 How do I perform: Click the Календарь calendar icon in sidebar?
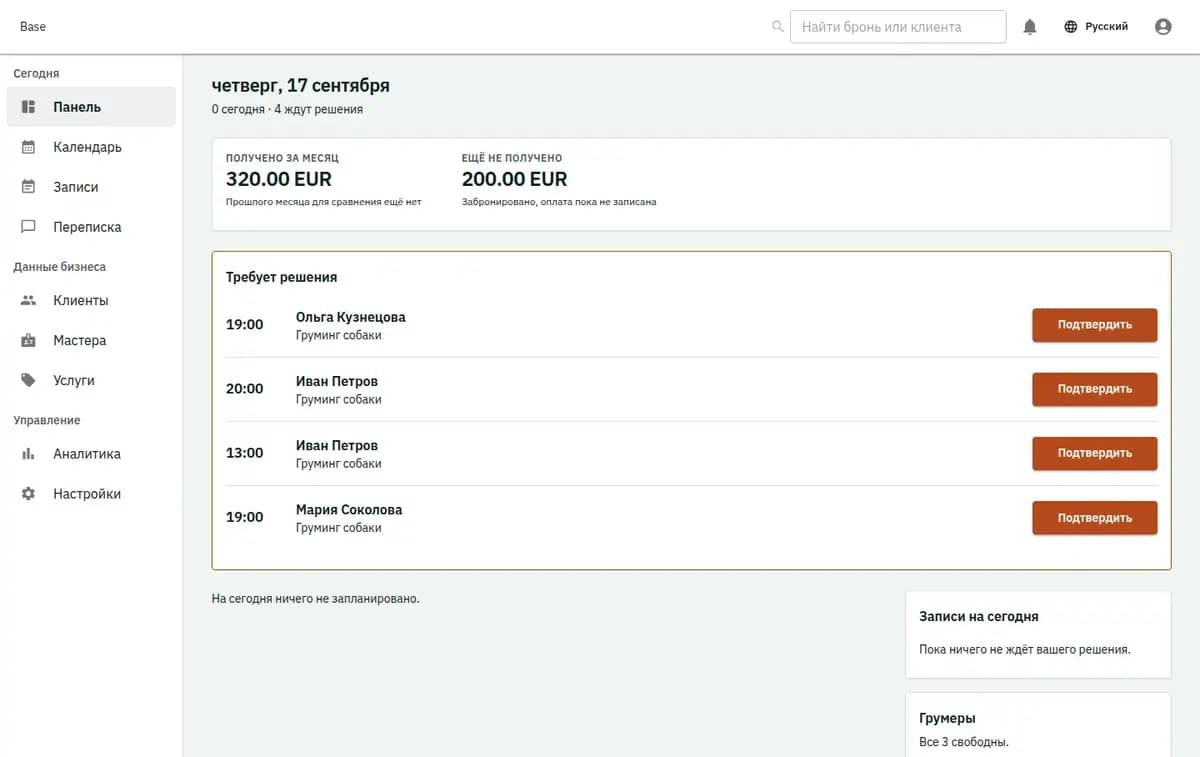click(29, 147)
